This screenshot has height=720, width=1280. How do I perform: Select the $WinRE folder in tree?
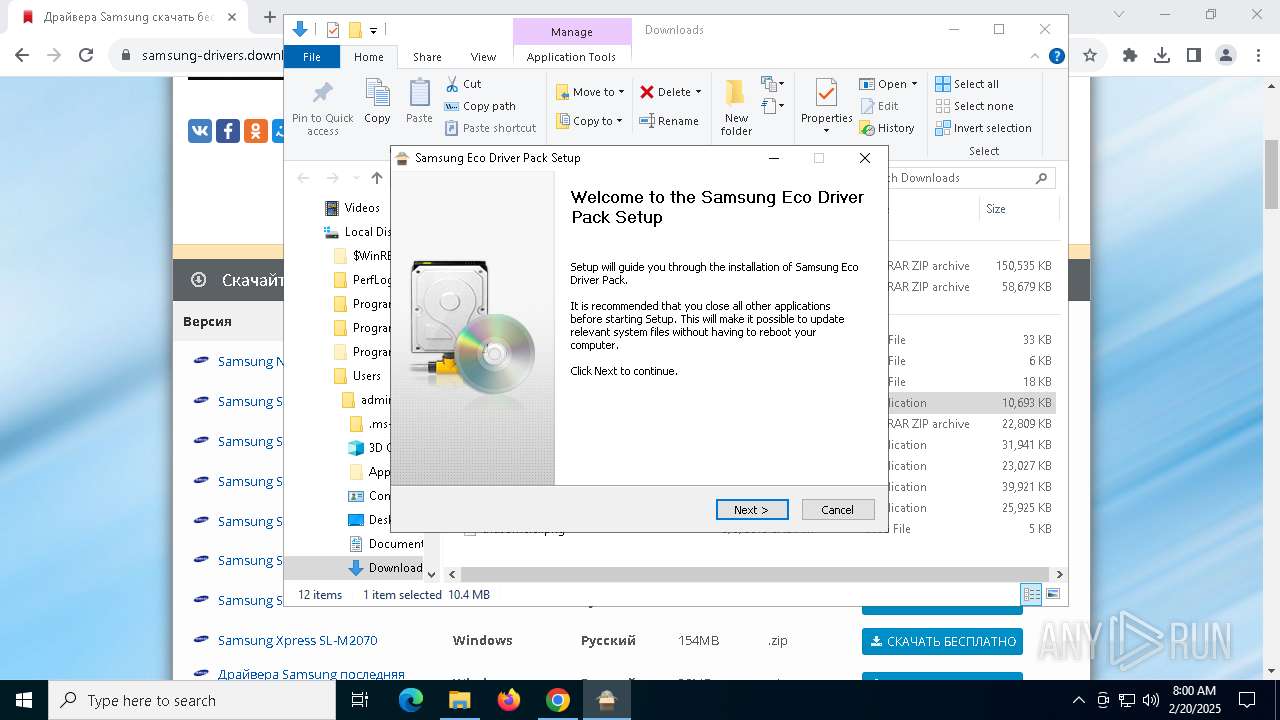coord(362,256)
